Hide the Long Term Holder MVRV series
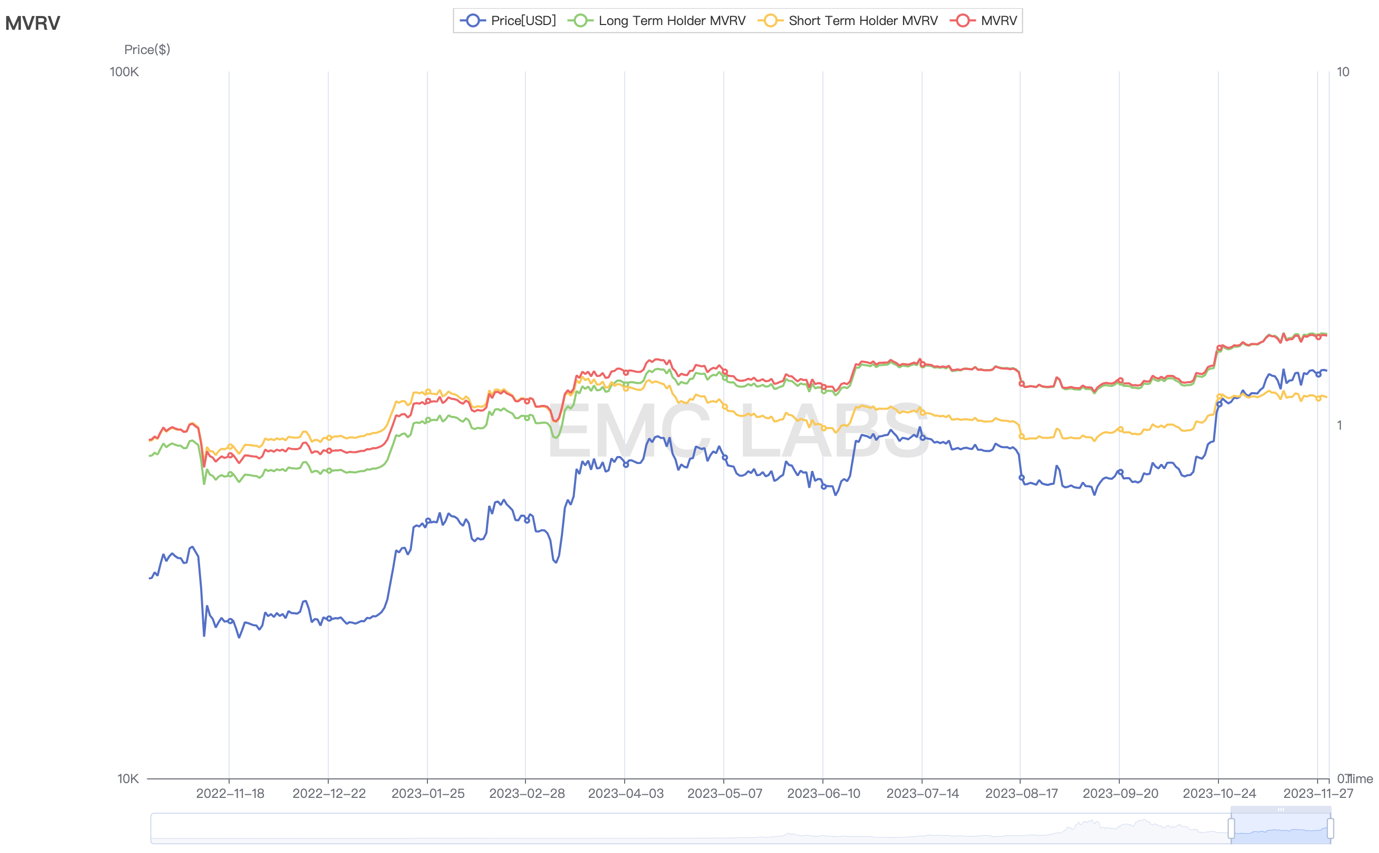The height and width of the screenshot is (853, 1379). [x=670, y=20]
